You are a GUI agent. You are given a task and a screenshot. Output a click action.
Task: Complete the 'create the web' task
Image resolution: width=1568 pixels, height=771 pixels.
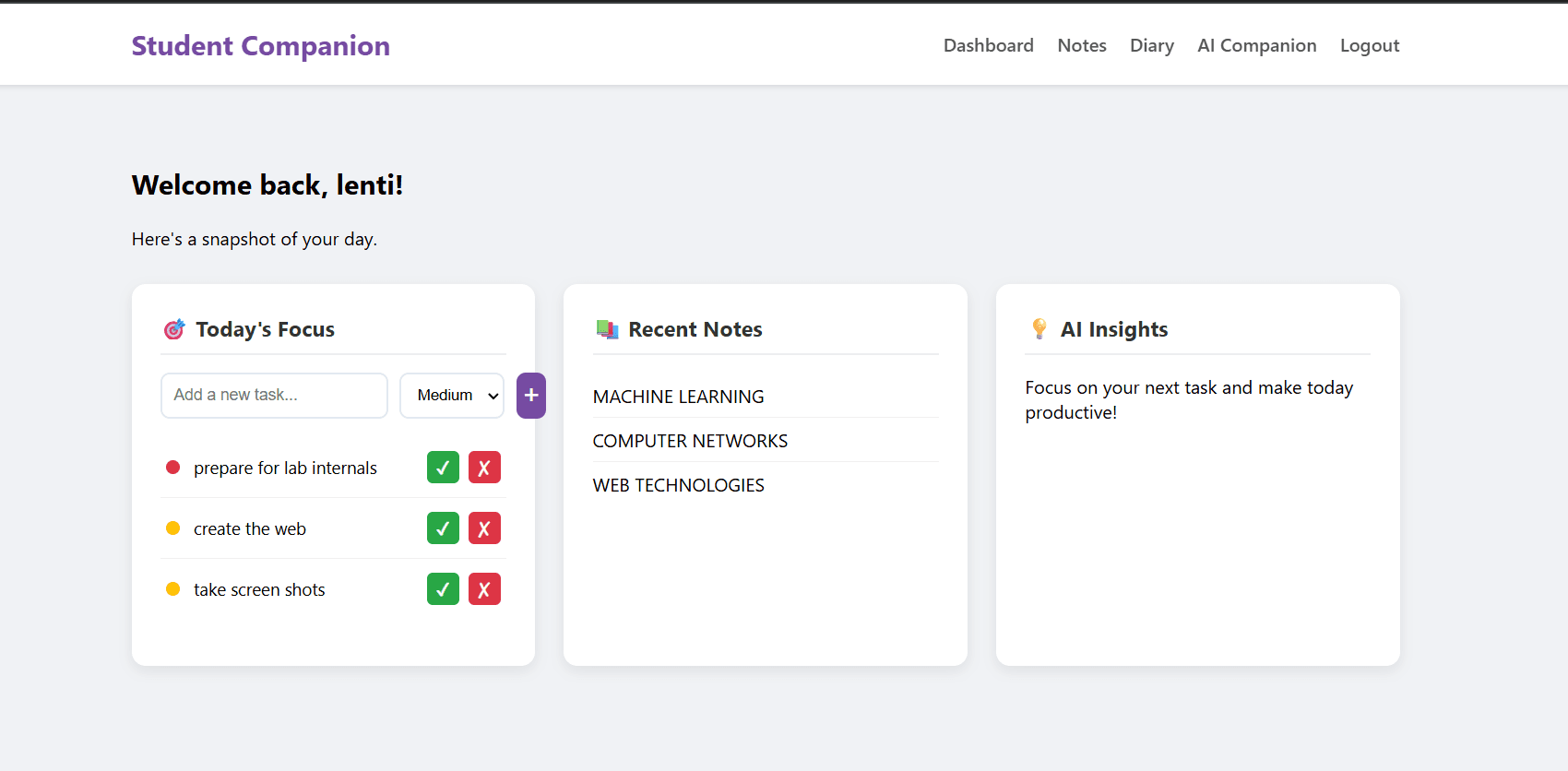click(x=443, y=528)
